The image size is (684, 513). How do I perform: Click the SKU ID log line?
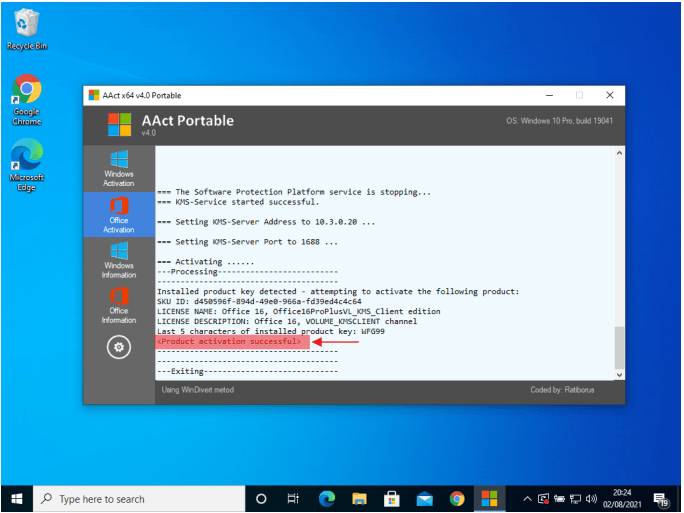(259, 301)
